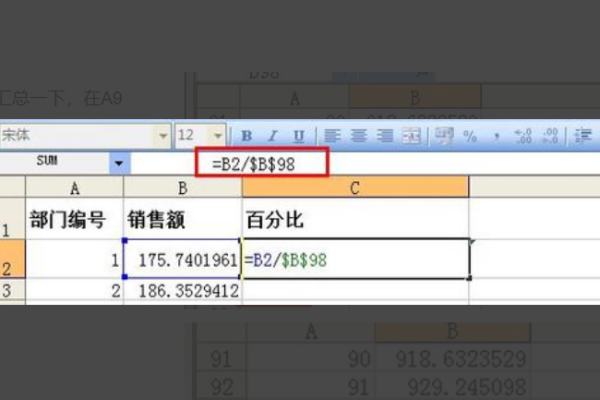600x400 pixels.
Task: Expand the SUM name box dropdown
Action: pyautogui.click(x=119, y=163)
